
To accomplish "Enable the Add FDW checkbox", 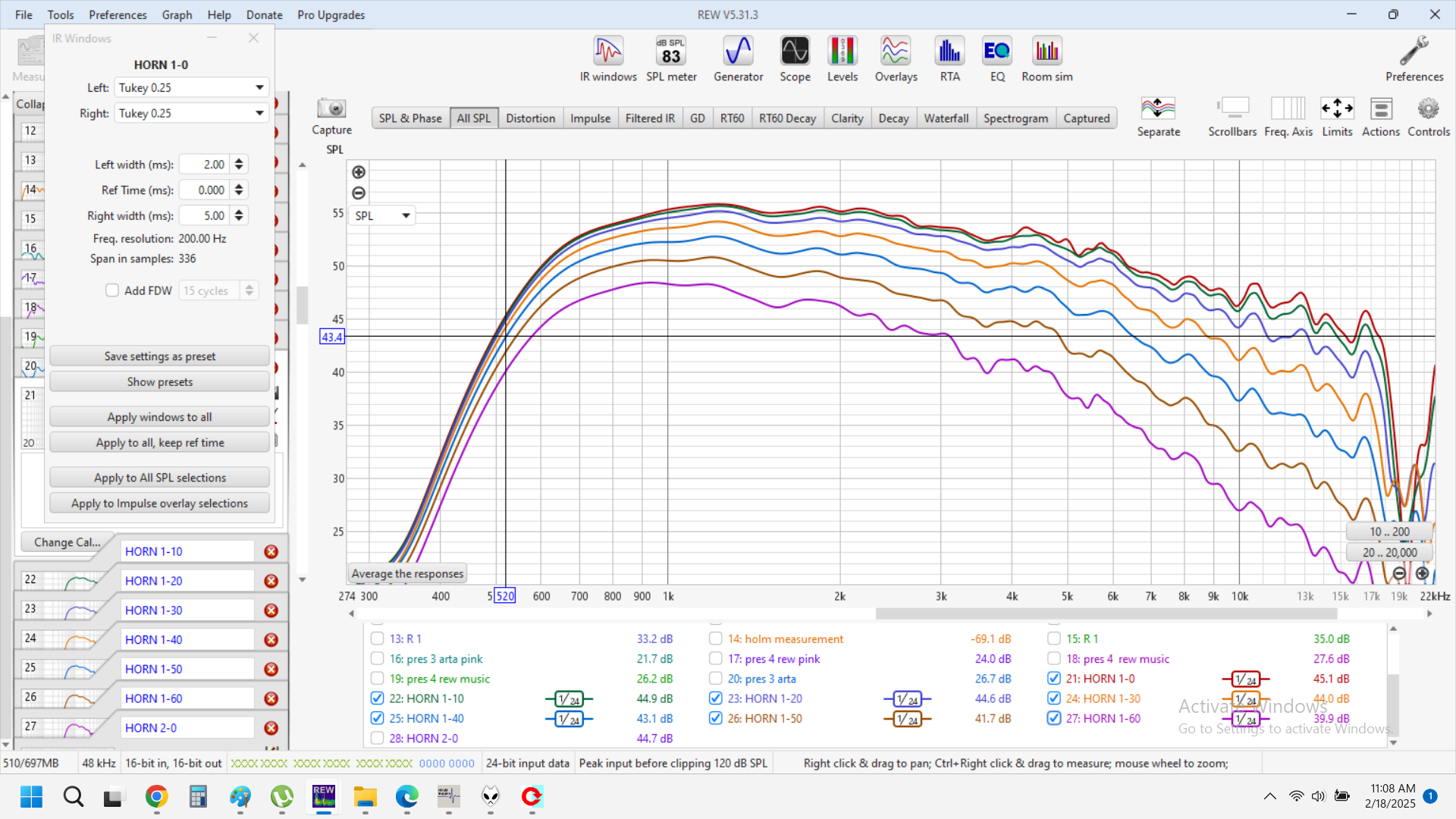I will [112, 290].
